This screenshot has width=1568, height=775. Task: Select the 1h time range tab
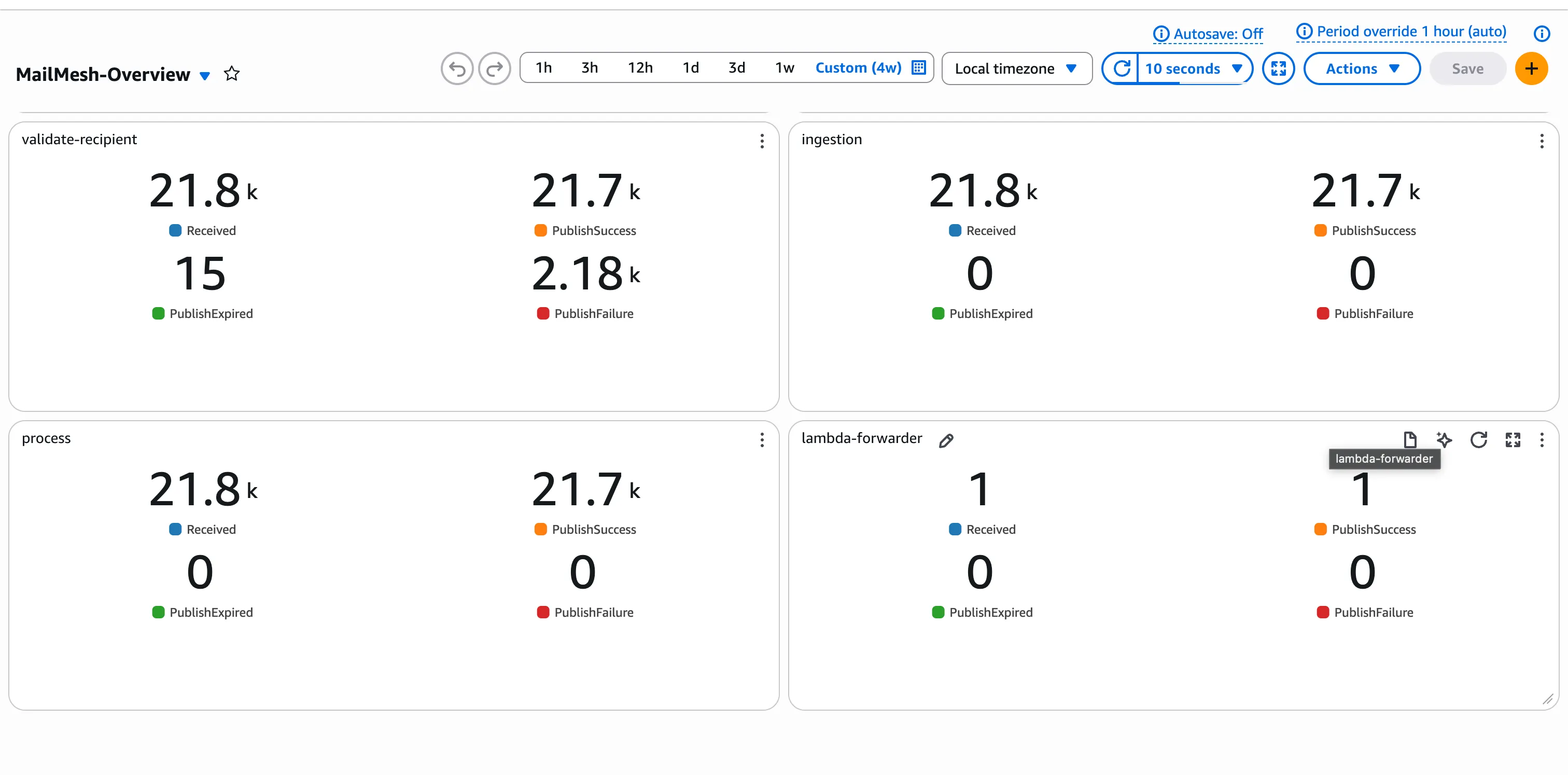[543, 67]
